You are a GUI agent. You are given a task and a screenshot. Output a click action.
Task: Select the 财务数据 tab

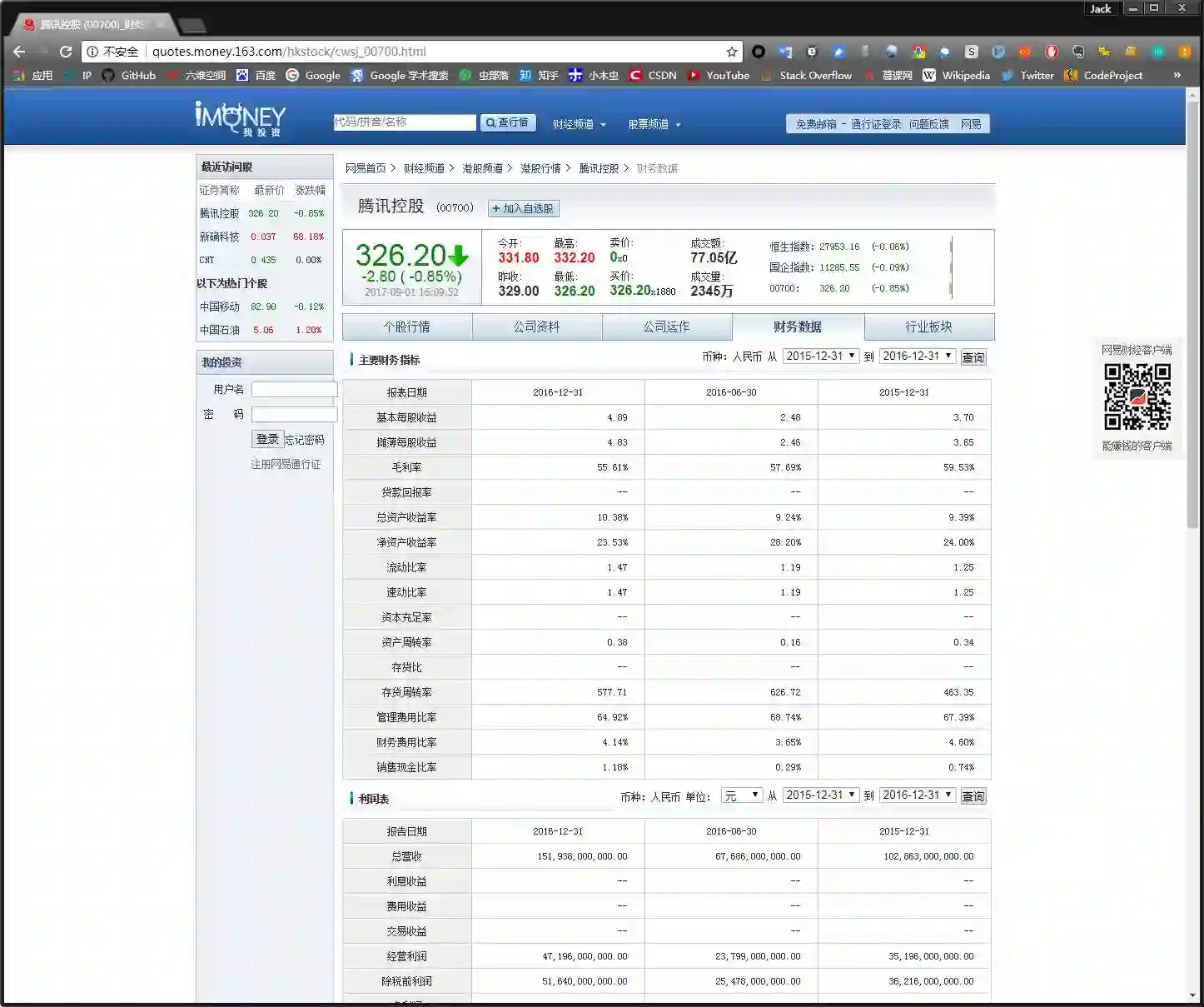tap(798, 327)
